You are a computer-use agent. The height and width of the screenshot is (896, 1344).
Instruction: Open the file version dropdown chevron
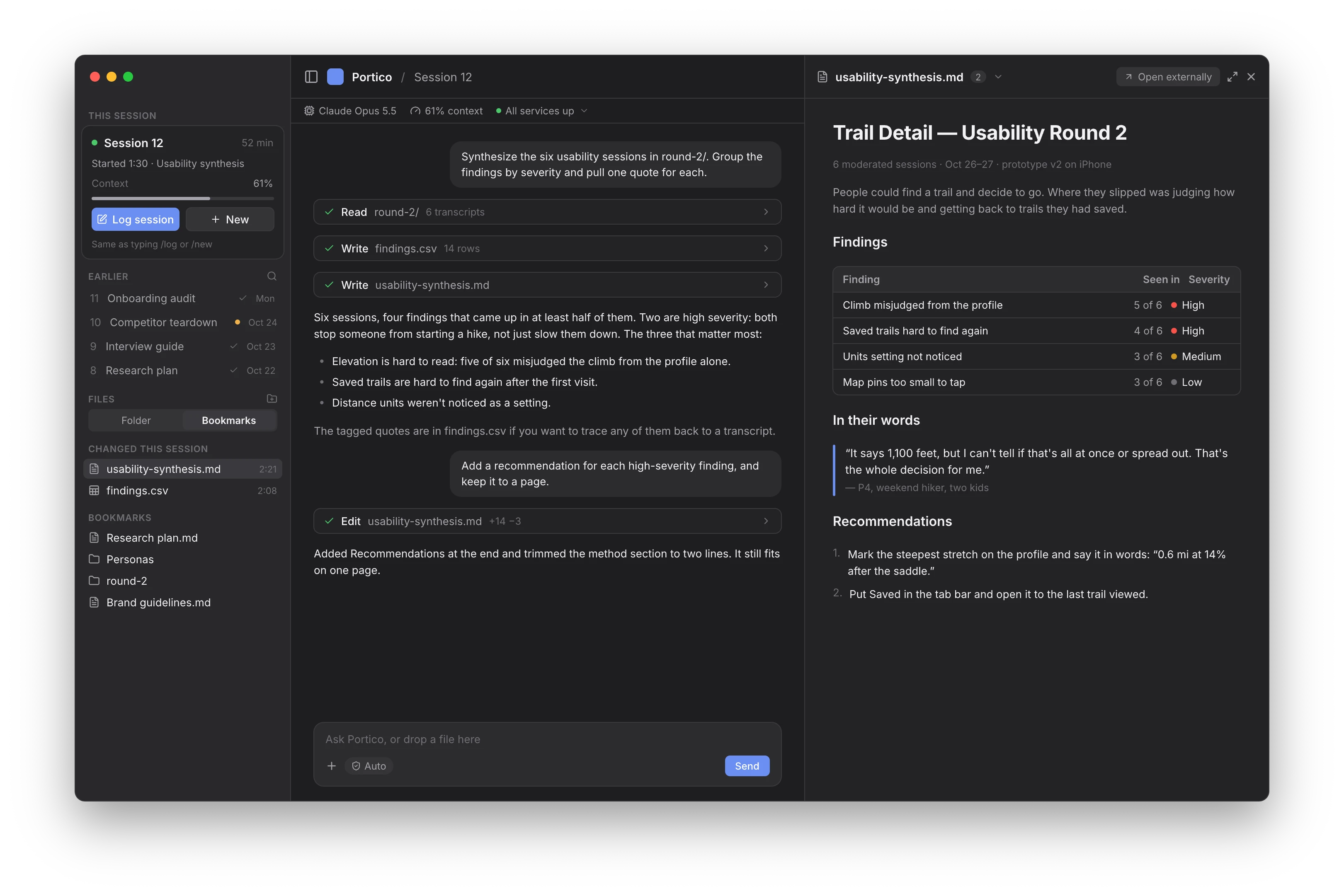pos(998,77)
